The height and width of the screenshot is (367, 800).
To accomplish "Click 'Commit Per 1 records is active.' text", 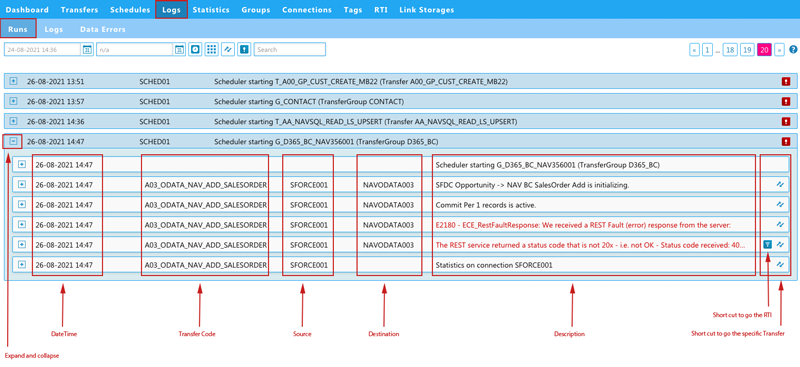I will pos(487,205).
